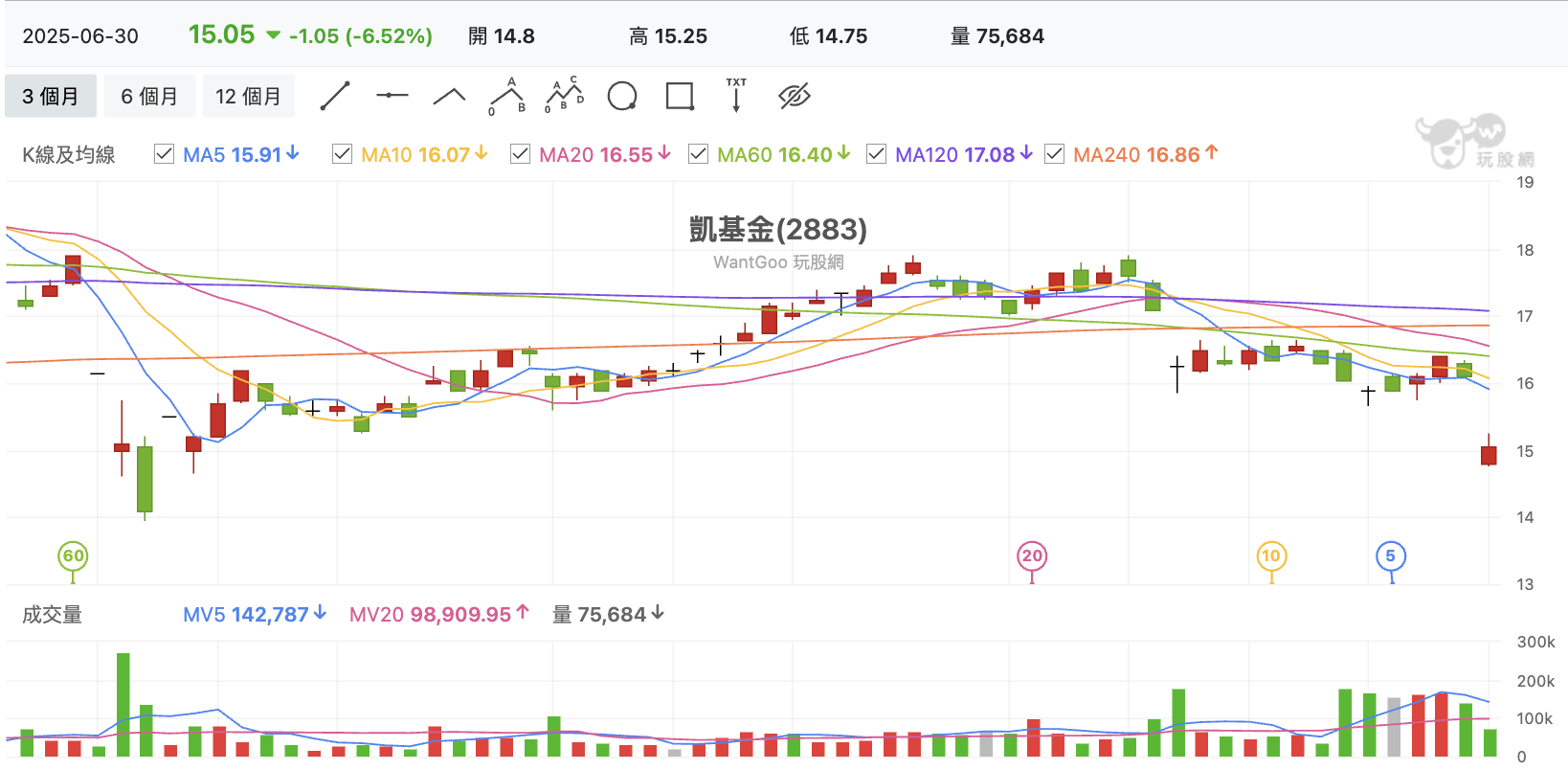Click the green 60 marker circle
This screenshot has width=1568, height=770.
(x=74, y=556)
